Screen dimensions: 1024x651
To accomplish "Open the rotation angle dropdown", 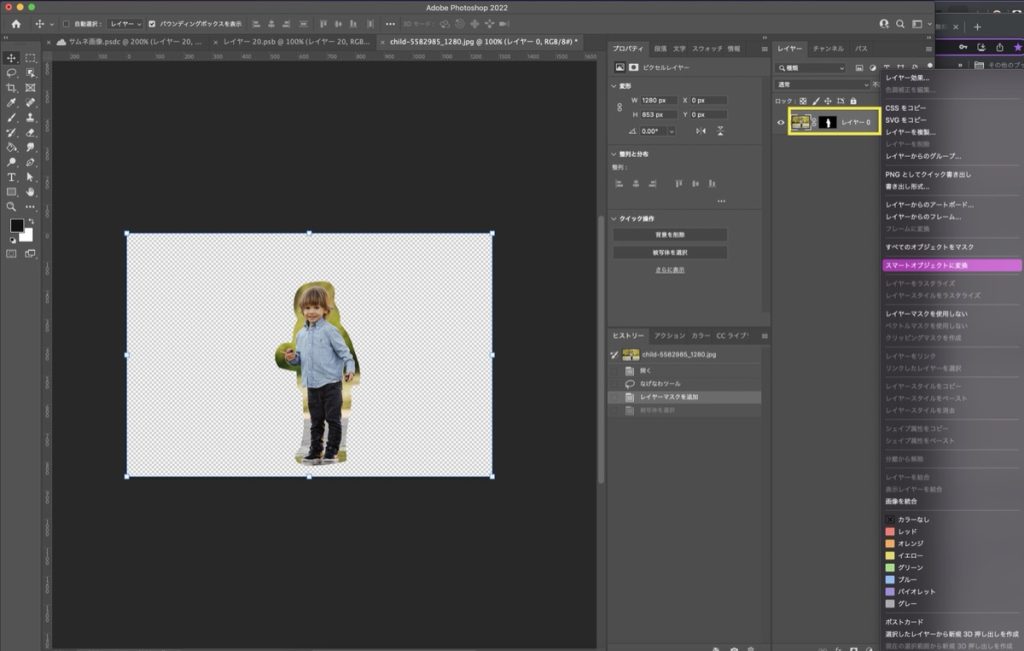I will [x=671, y=131].
